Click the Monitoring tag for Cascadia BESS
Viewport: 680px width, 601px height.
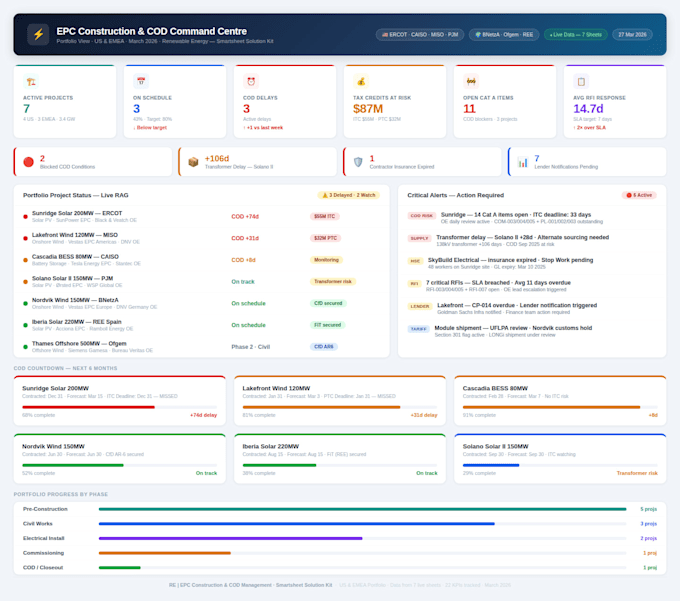[x=326, y=260]
